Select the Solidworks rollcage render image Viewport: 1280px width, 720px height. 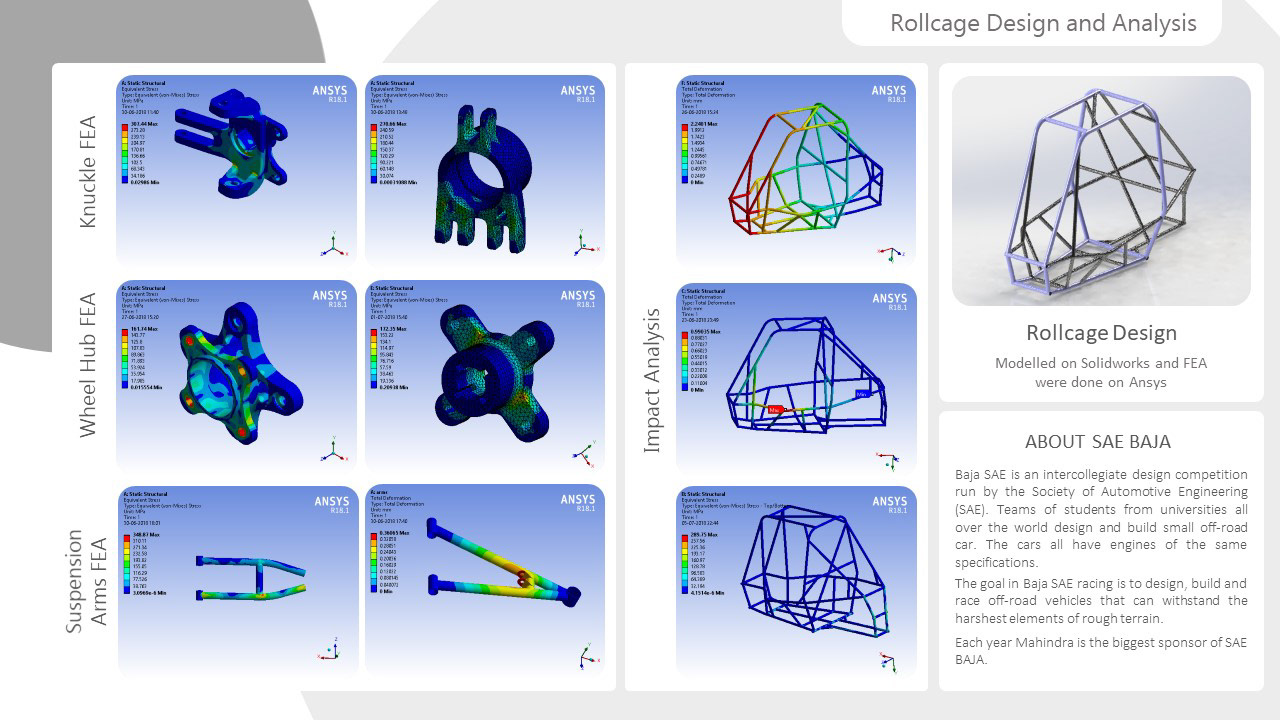(1101, 191)
